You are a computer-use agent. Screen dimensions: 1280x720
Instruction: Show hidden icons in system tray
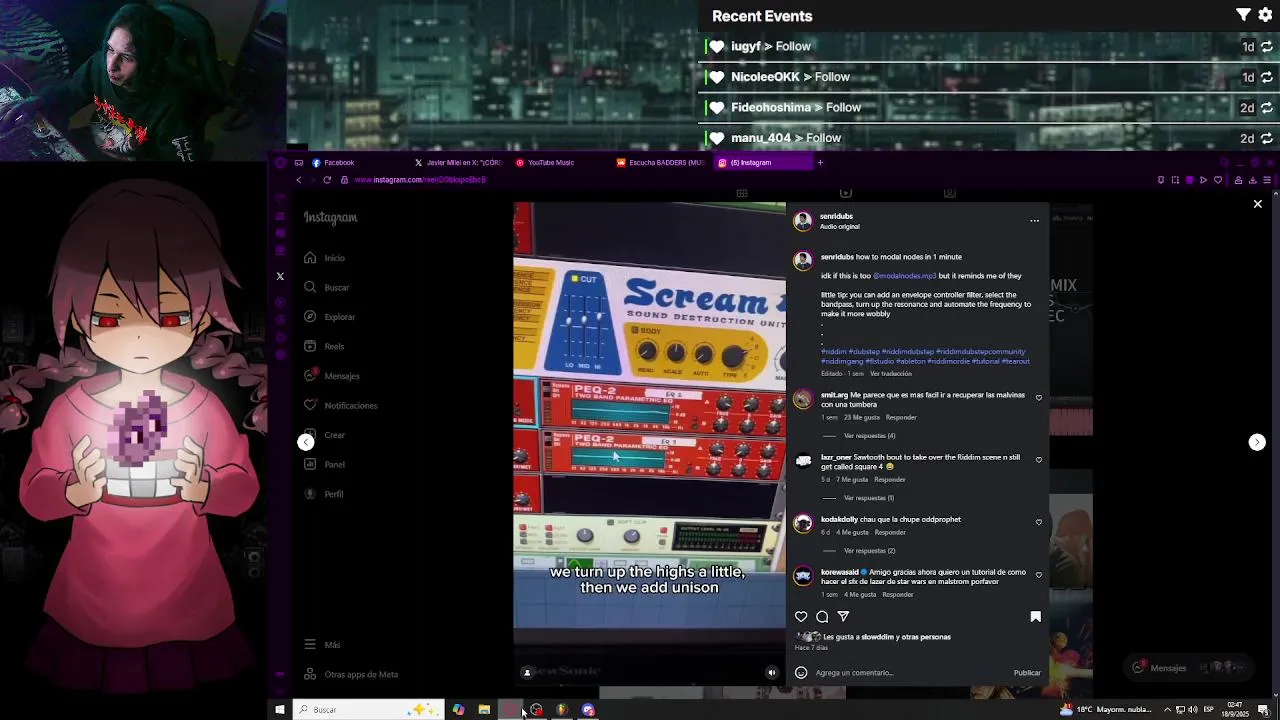[x=1166, y=710]
